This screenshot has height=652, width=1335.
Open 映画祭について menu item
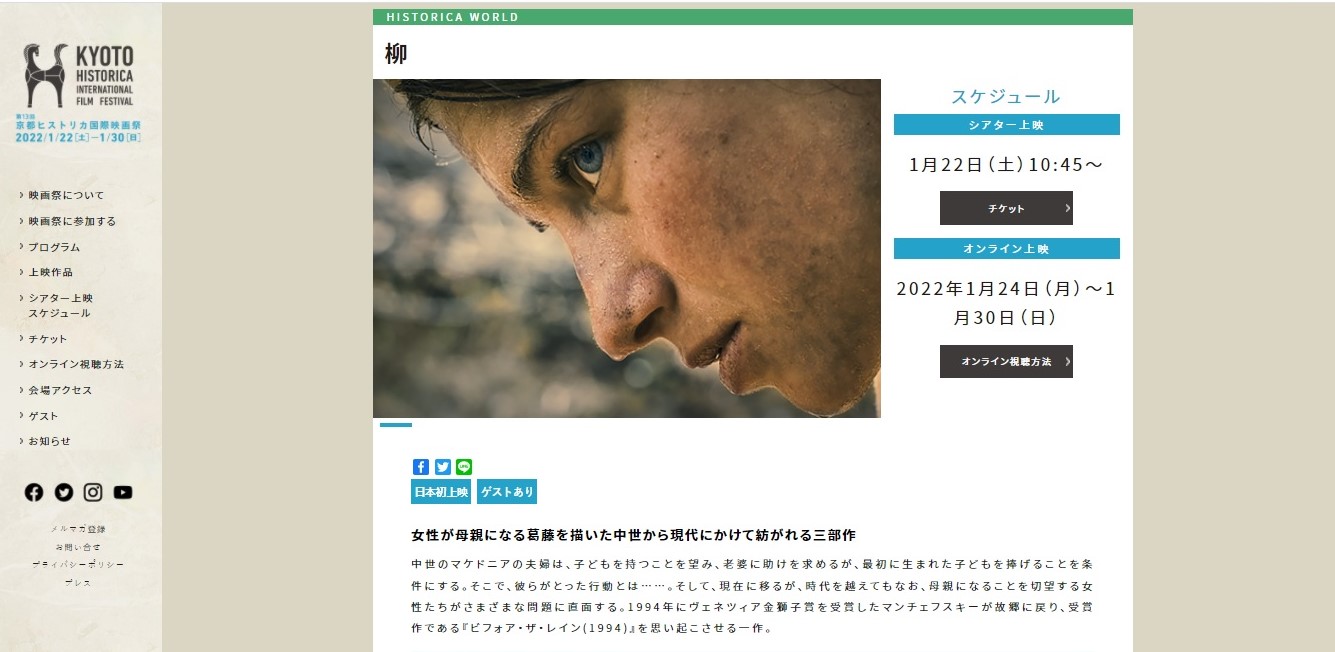coord(66,195)
